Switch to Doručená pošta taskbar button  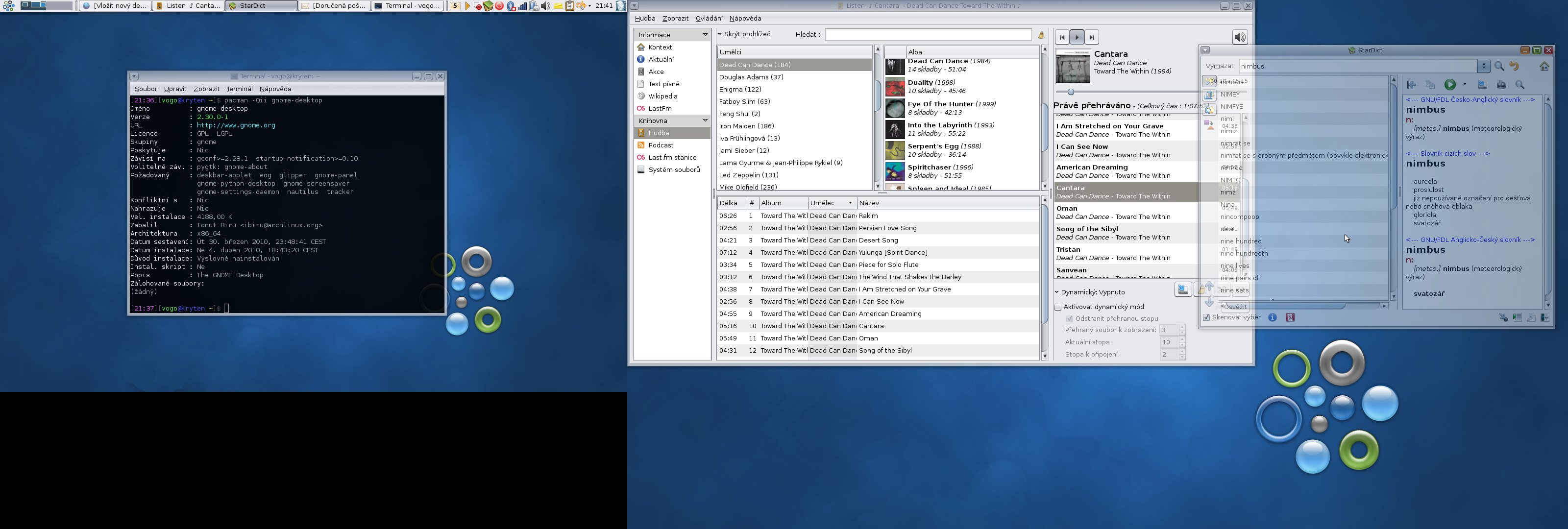(x=334, y=6)
